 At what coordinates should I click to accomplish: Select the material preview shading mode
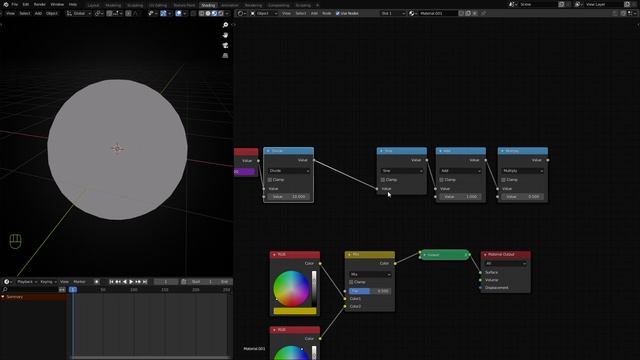[x=214, y=13]
